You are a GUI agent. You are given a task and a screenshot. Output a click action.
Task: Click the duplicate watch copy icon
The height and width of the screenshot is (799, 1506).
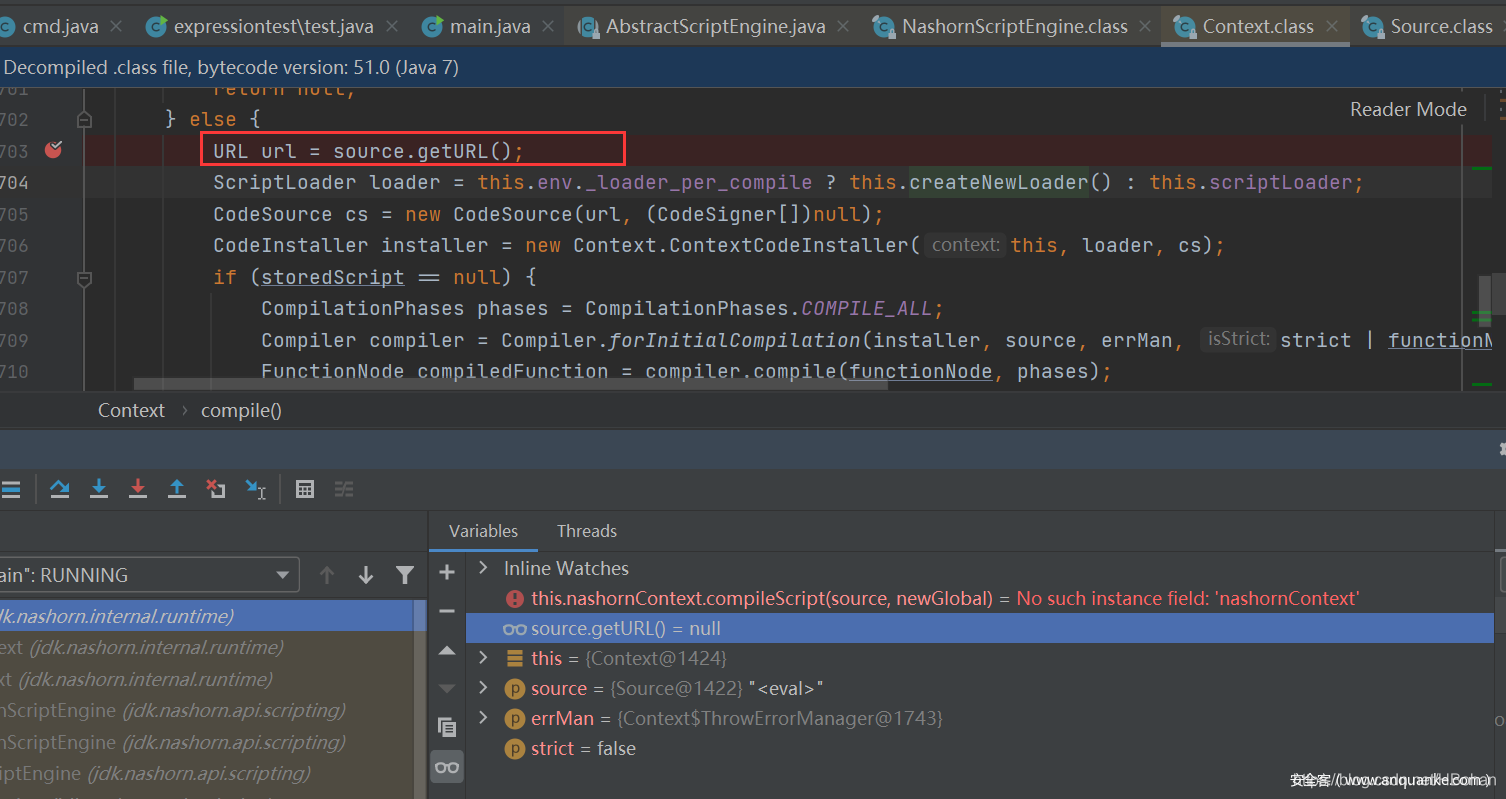pos(447,727)
